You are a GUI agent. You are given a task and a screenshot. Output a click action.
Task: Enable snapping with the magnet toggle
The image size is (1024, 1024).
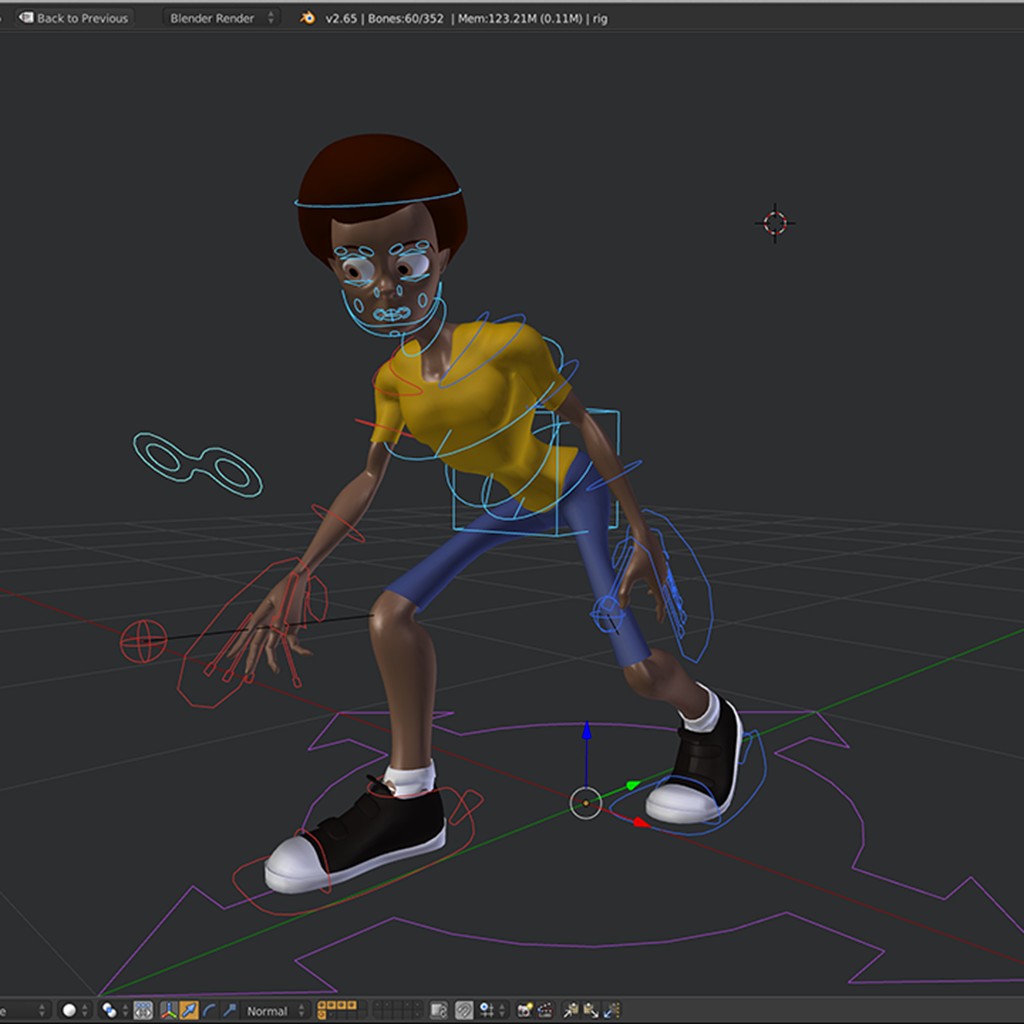(463, 1010)
